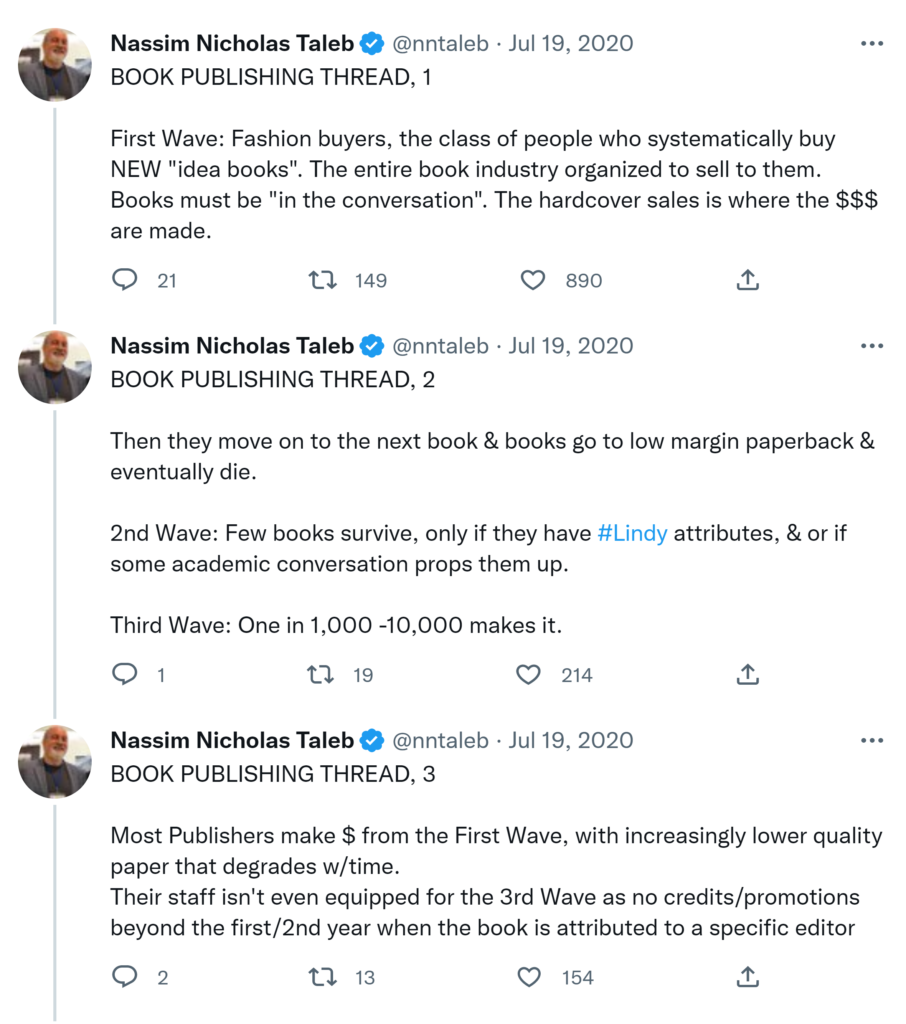The width and height of the screenshot is (906, 1024).
Task: Share the third thread tweet
Action: 747,977
